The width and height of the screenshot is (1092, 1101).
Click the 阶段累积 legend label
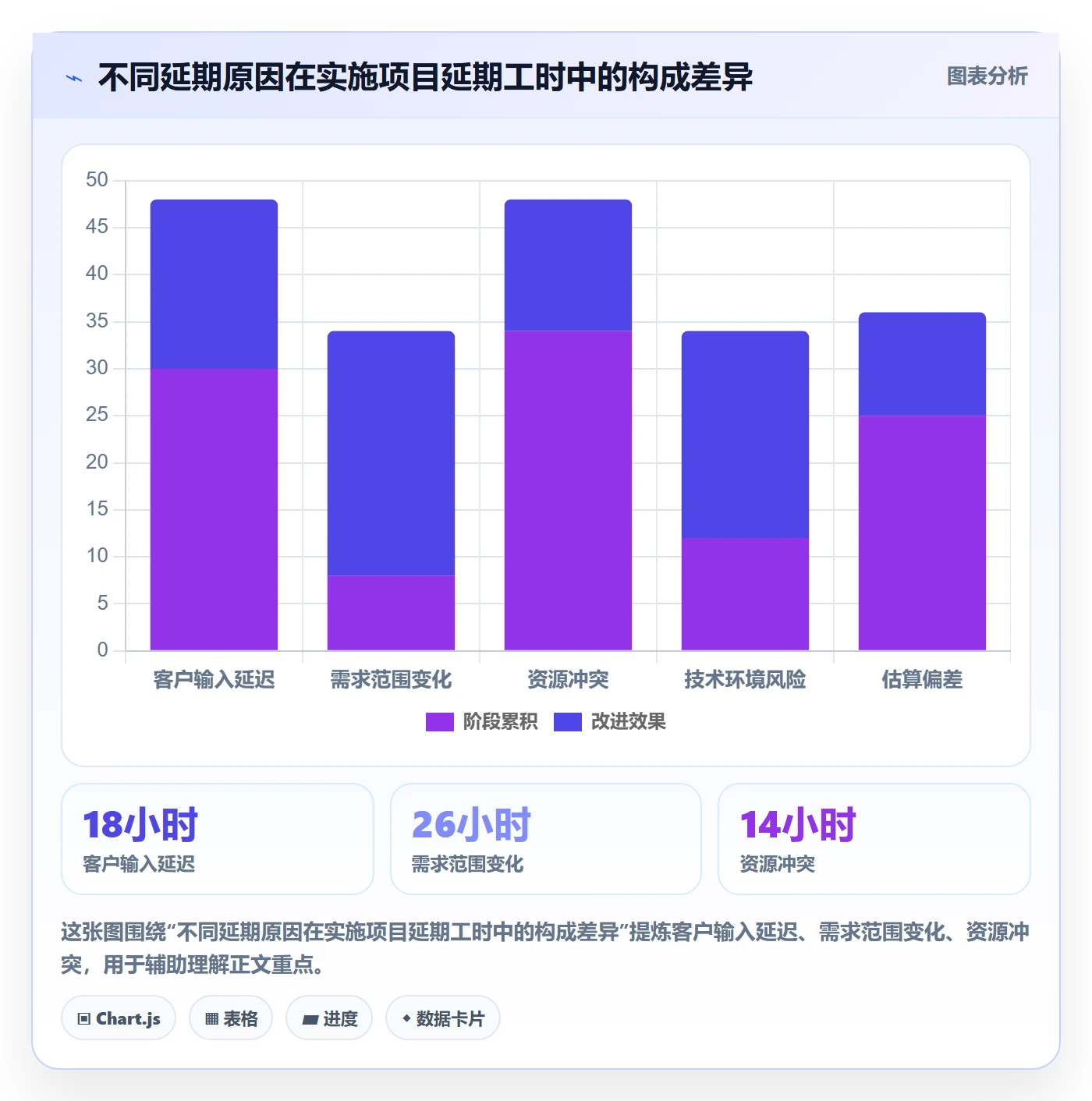pos(500,722)
